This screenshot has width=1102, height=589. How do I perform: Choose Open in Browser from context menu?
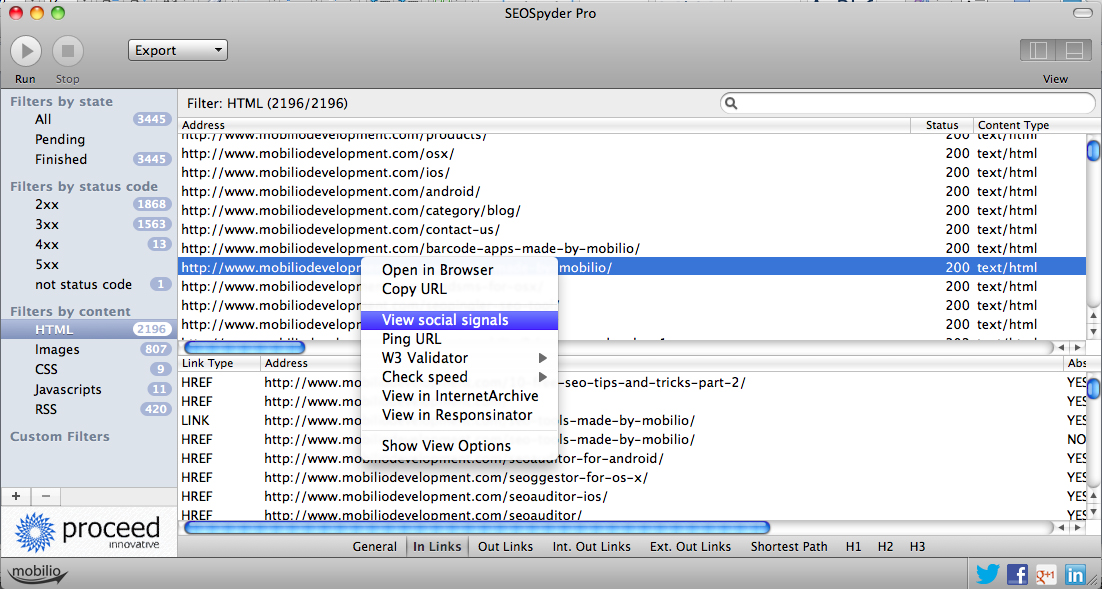(x=459, y=270)
